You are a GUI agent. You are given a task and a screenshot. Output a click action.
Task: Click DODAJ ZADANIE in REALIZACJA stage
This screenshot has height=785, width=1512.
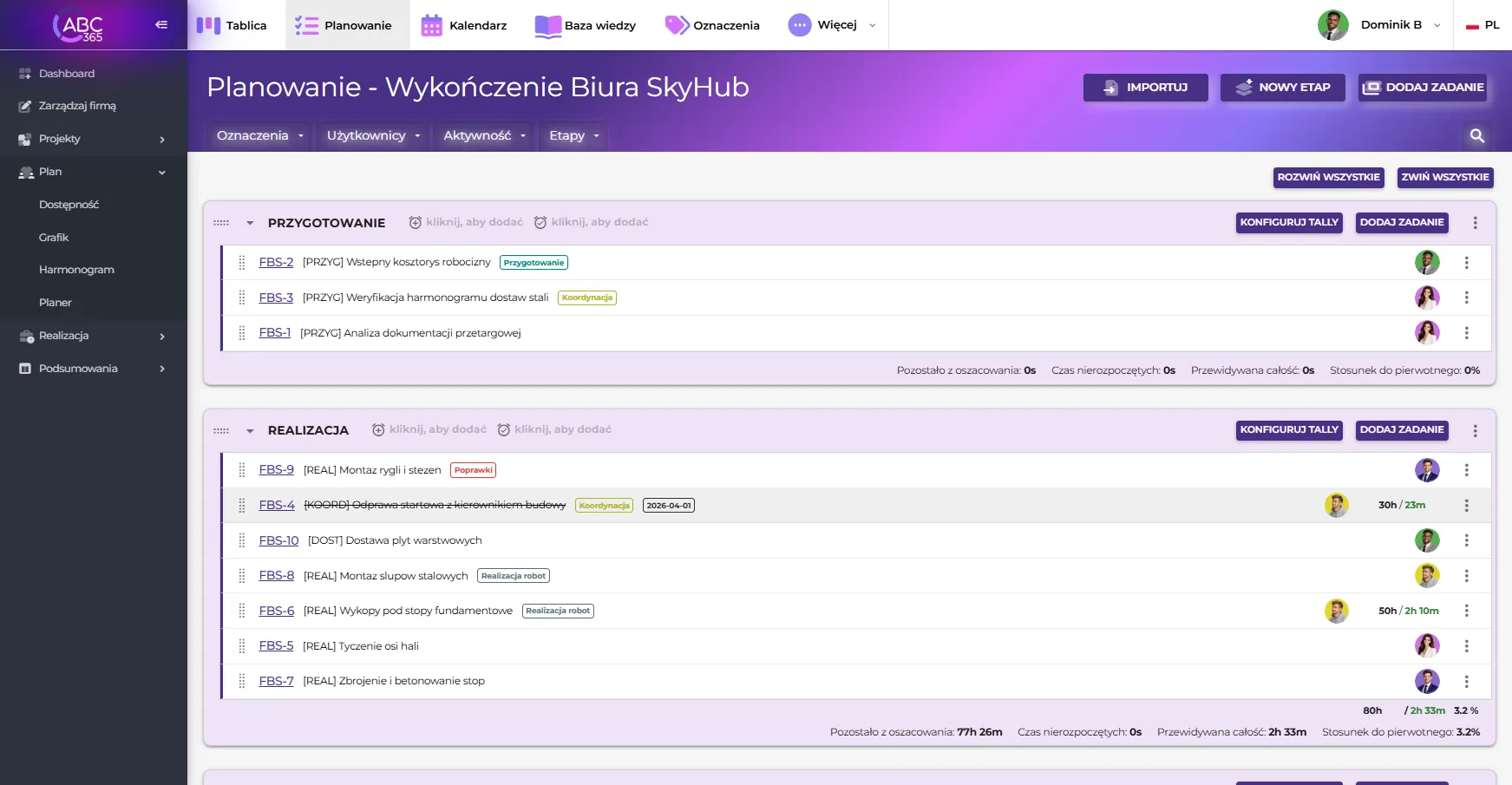pyautogui.click(x=1402, y=430)
